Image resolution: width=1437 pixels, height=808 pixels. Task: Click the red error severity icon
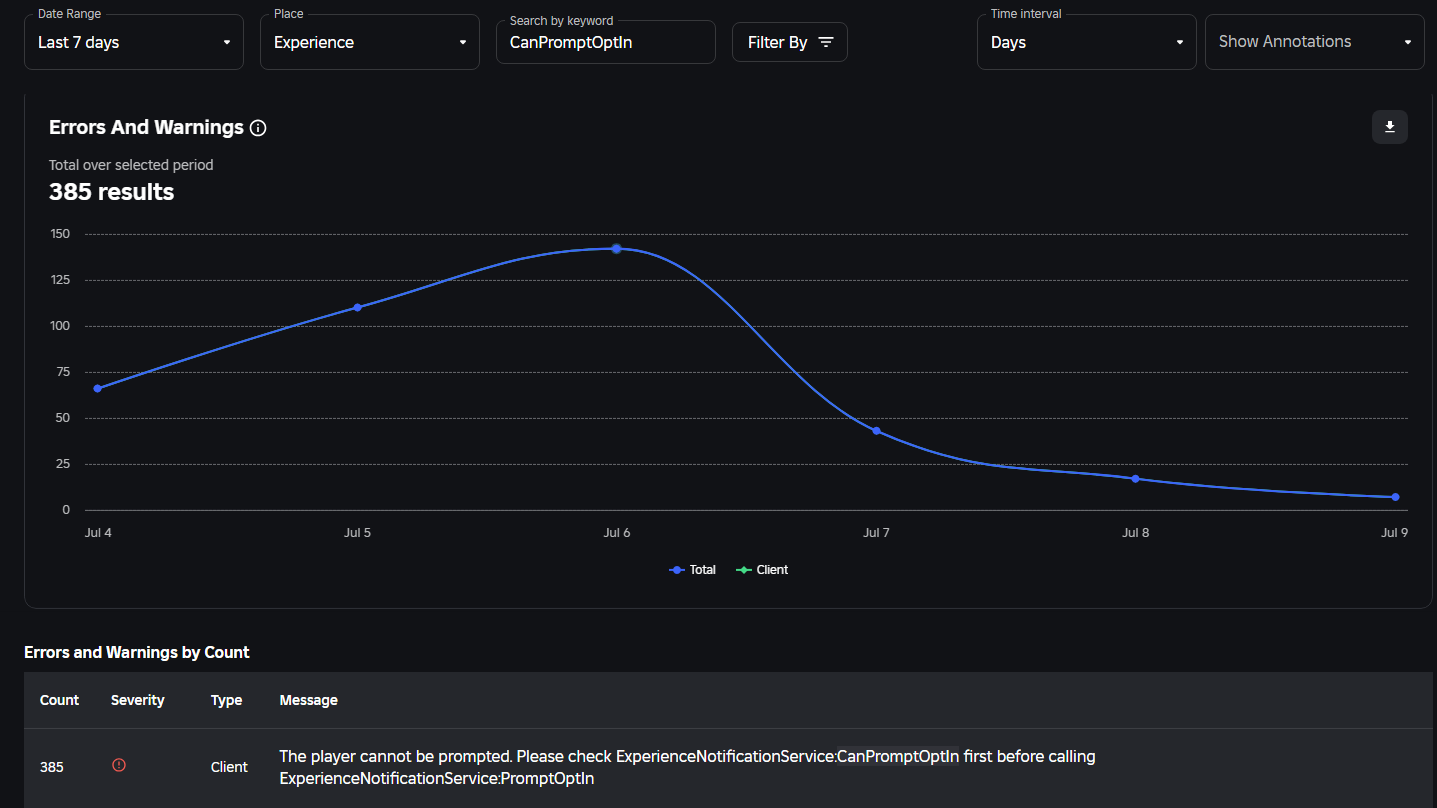pos(119,765)
